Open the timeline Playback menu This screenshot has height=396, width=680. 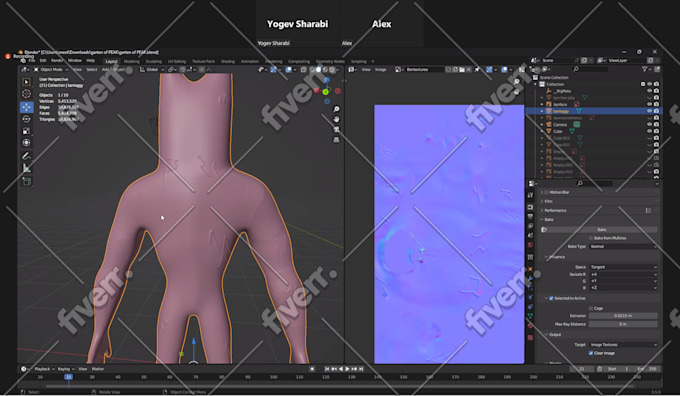(44, 369)
